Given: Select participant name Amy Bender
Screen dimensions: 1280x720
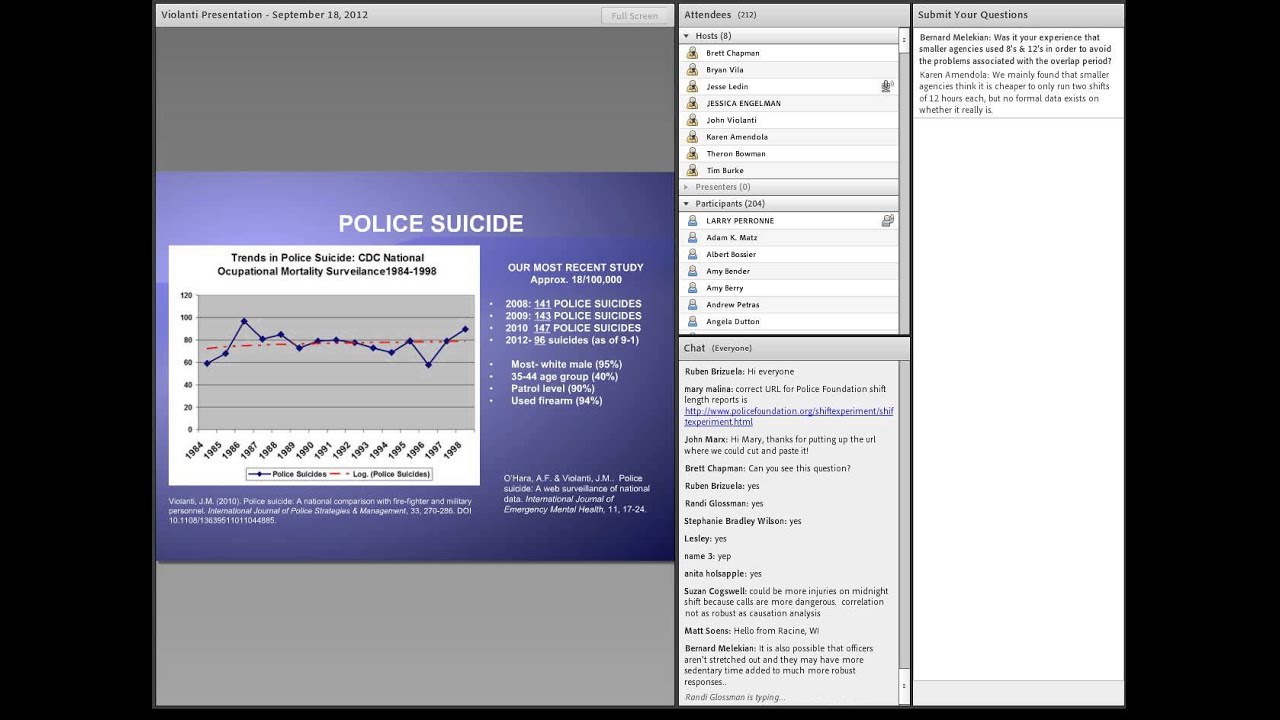Looking at the screenshot, I should coord(728,271).
